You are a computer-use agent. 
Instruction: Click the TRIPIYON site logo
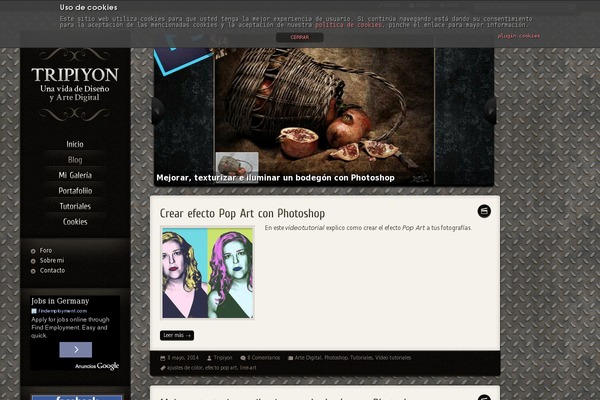click(75, 84)
